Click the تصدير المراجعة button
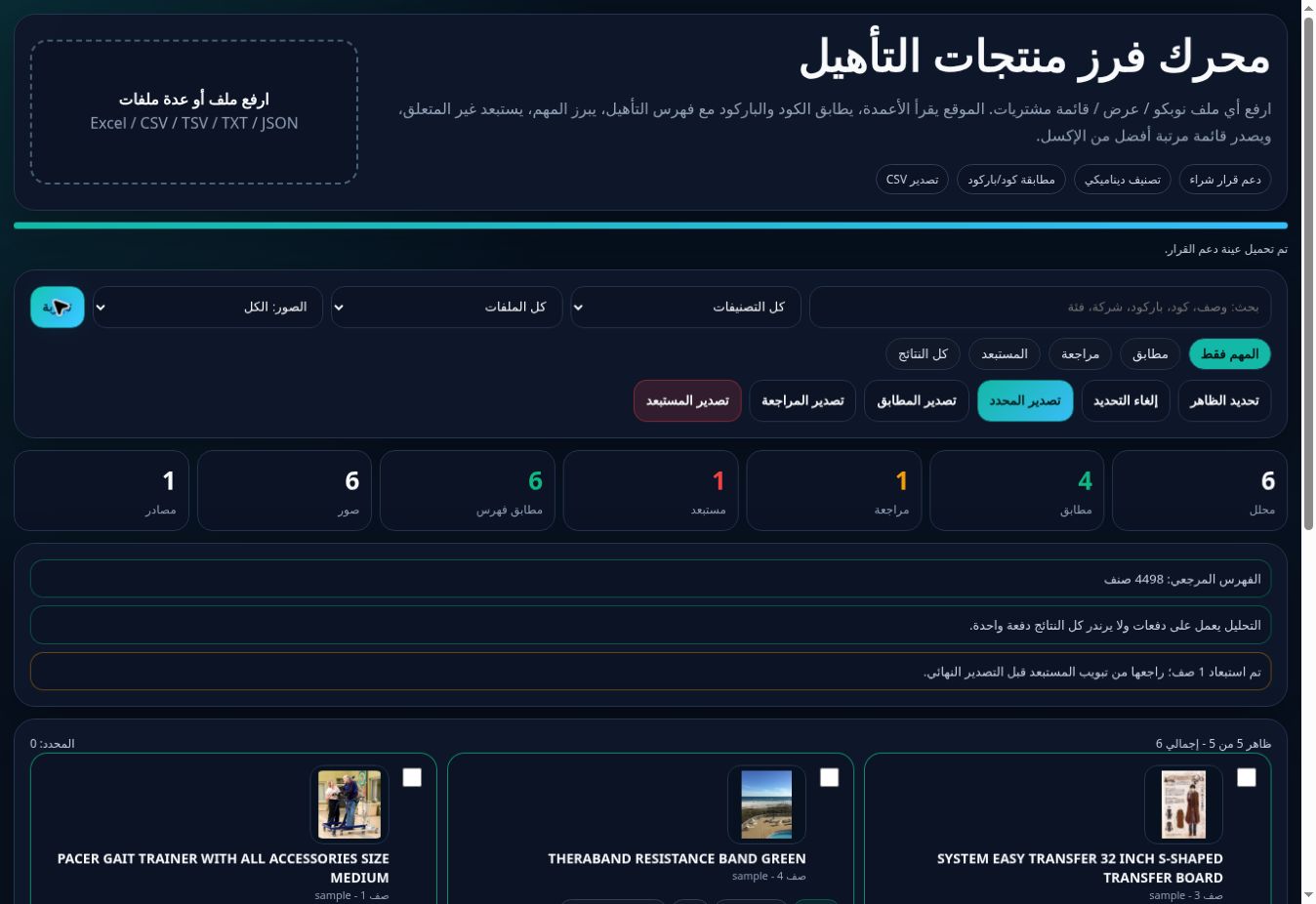1316x904 pixels. tap(802, 400)
